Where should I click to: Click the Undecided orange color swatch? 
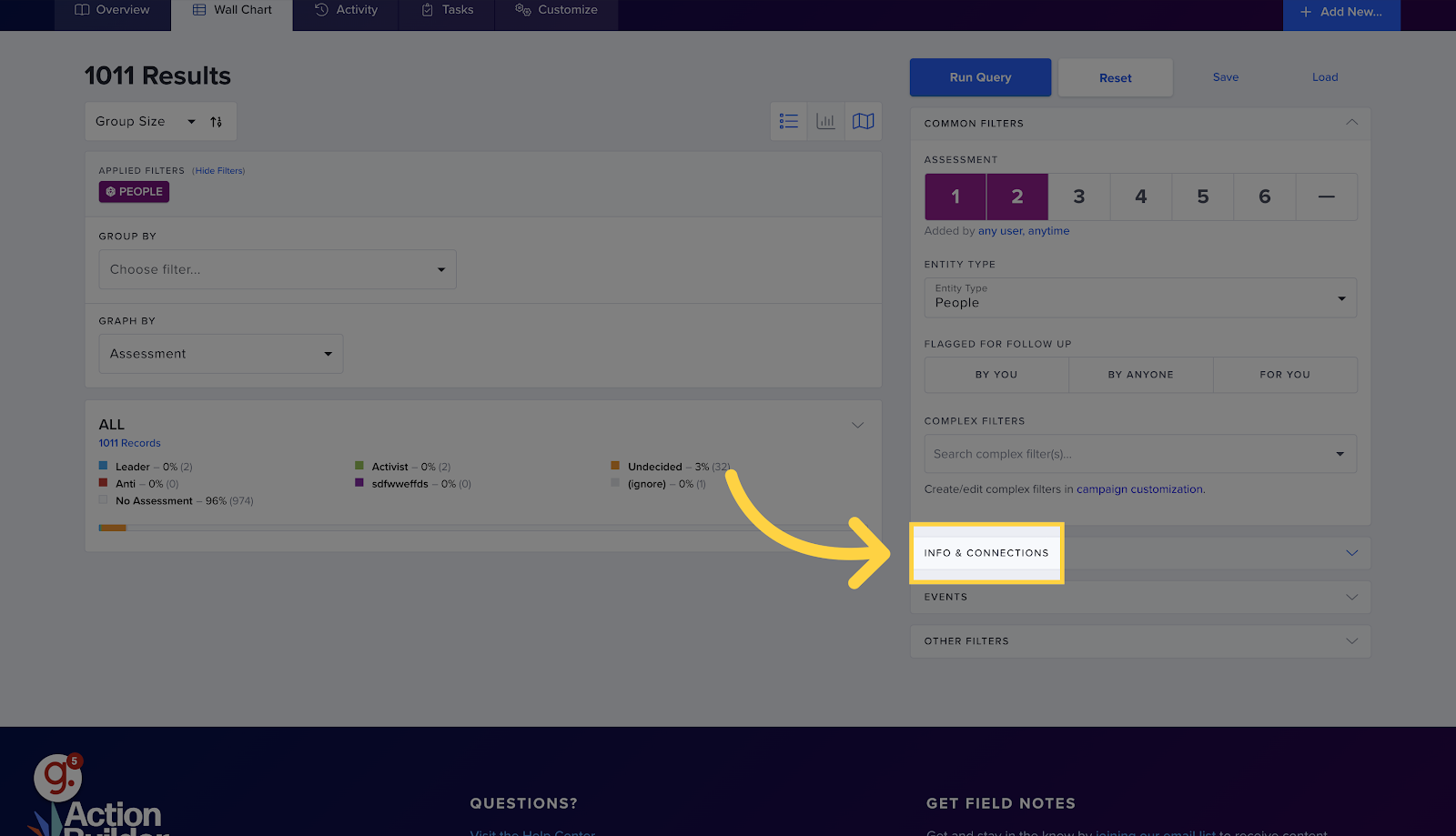tap(615, 465)
